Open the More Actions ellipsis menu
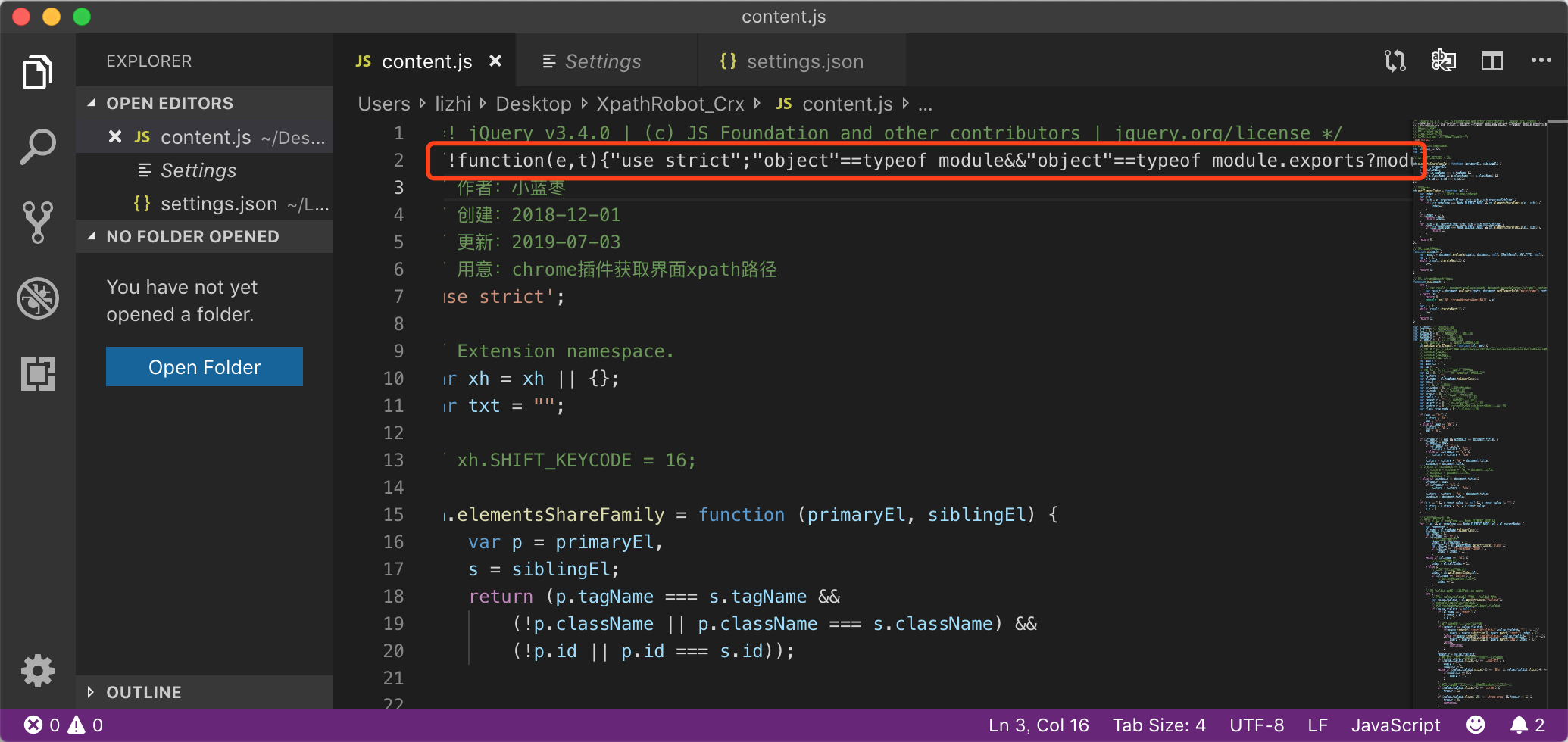This screenshot has width=1568, height=742. 1541,61
